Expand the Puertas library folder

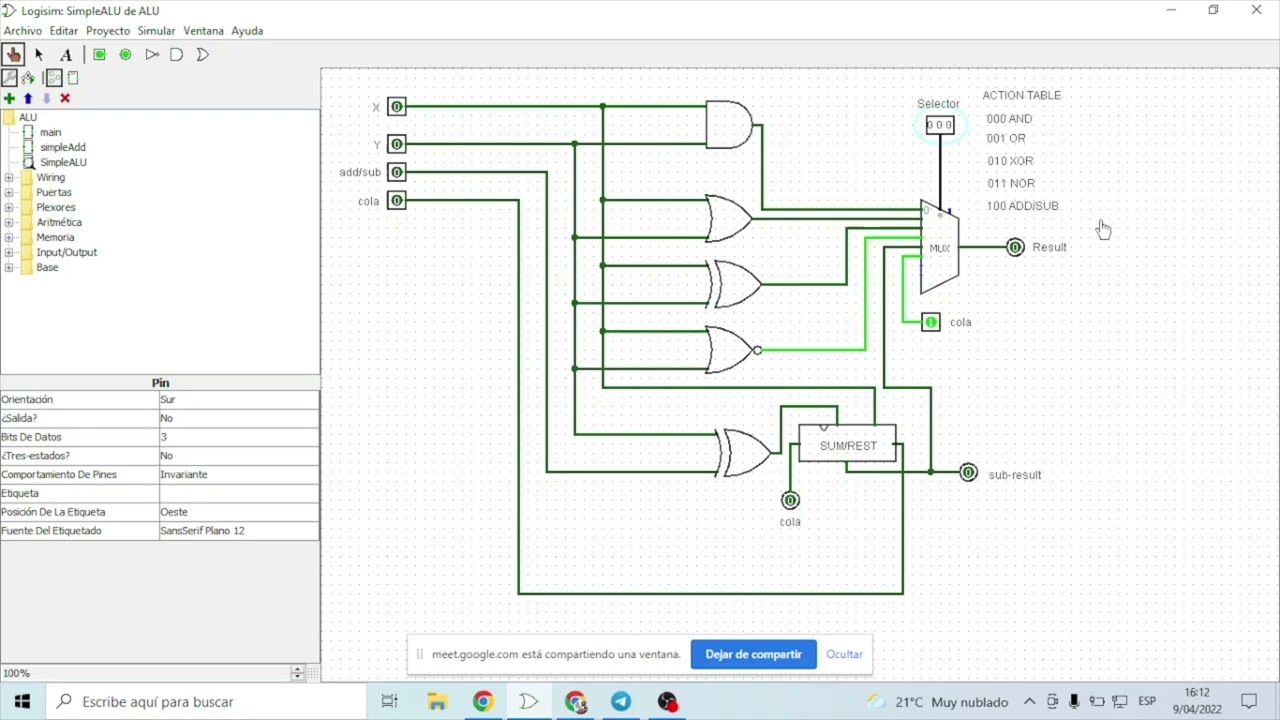9,192
